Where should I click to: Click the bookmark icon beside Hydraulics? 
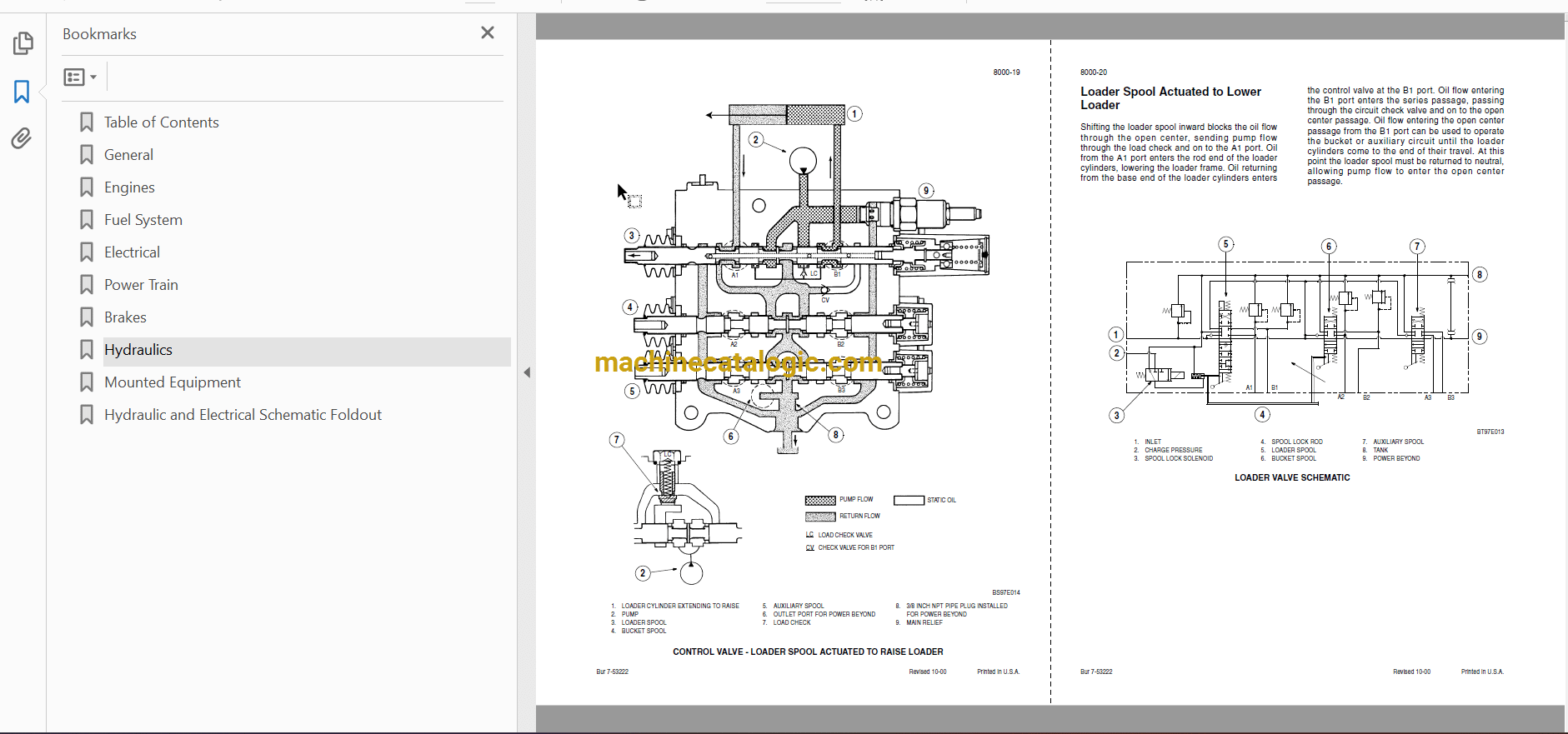[x=87, y=350]
